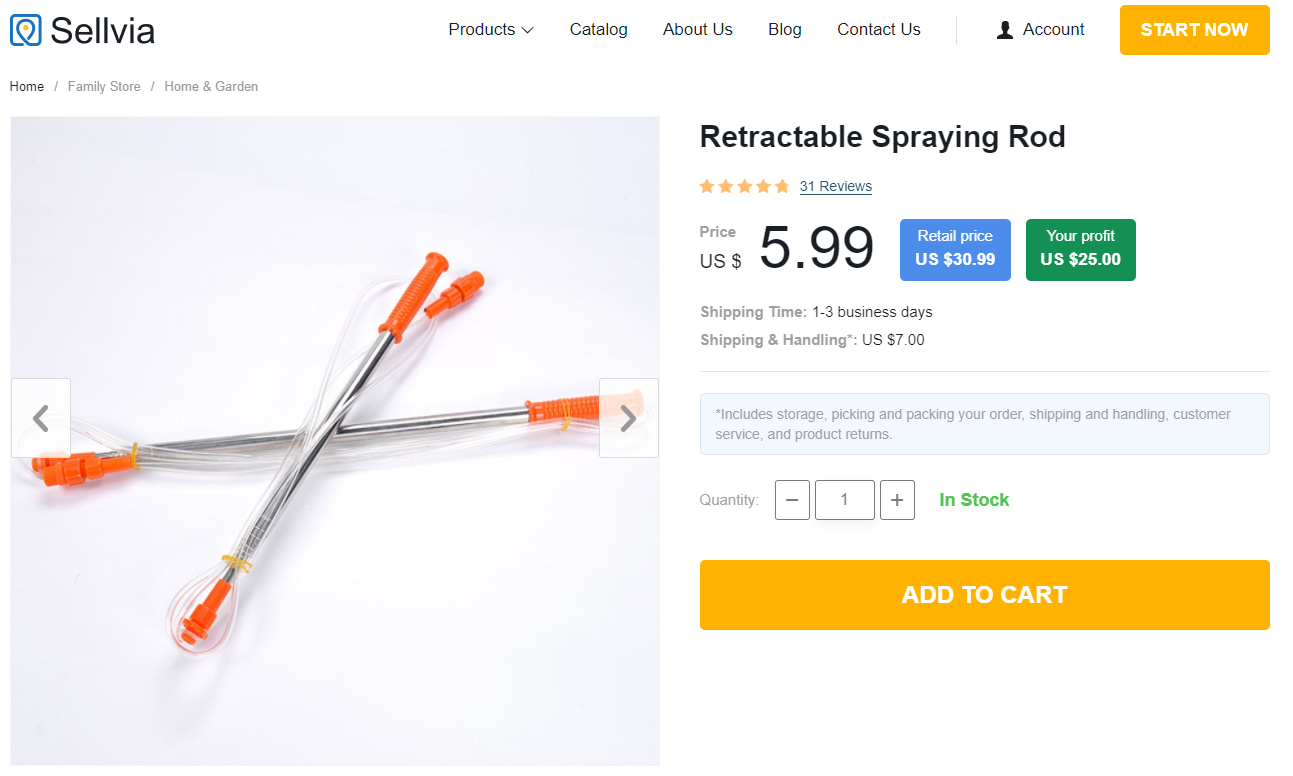Expand the Products dropdown menu
This screenshot has height=776, width=1293.
point(491,30)
